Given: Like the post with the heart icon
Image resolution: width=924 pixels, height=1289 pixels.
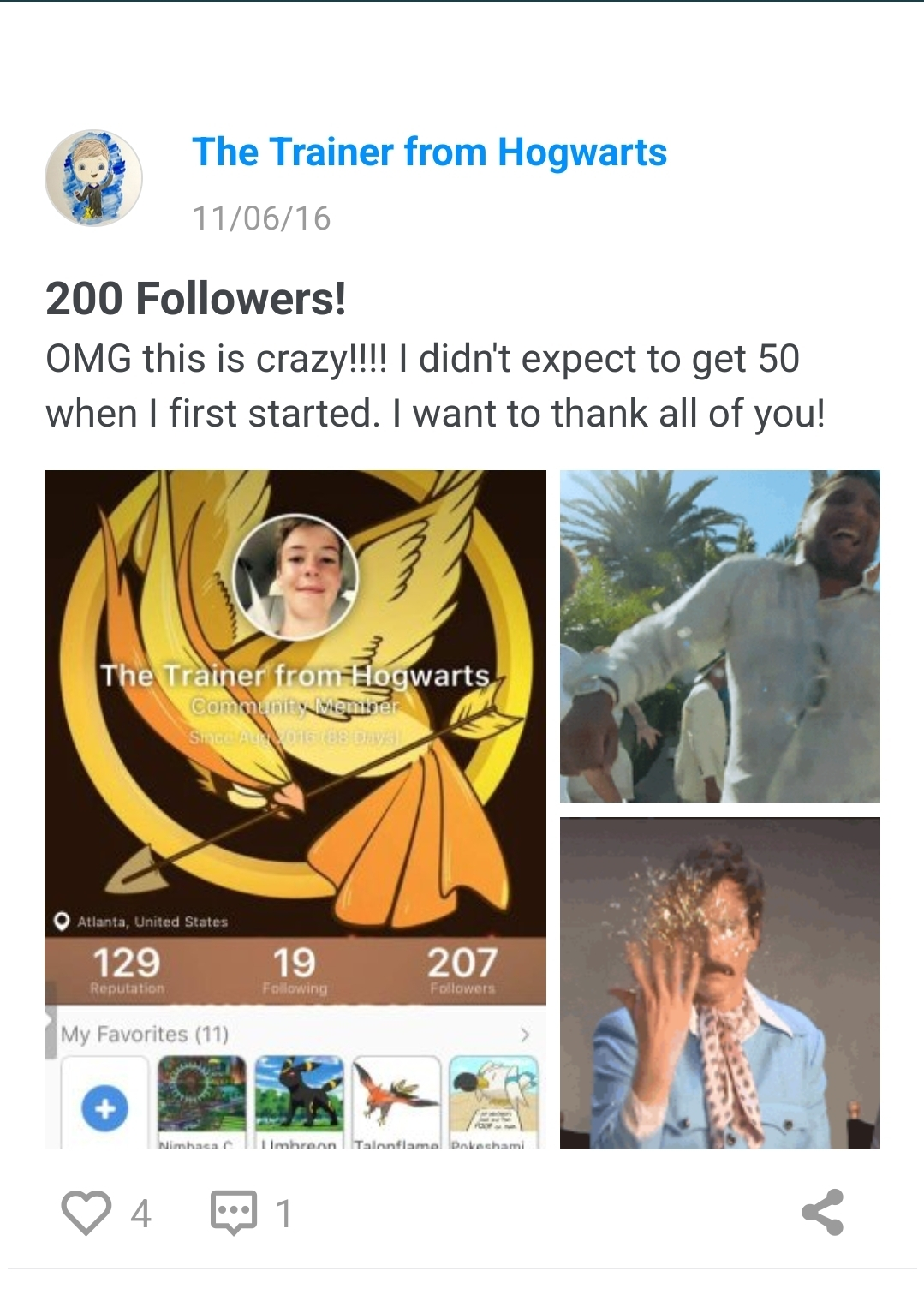Looking at the screenshot, I should (86, 1212).
